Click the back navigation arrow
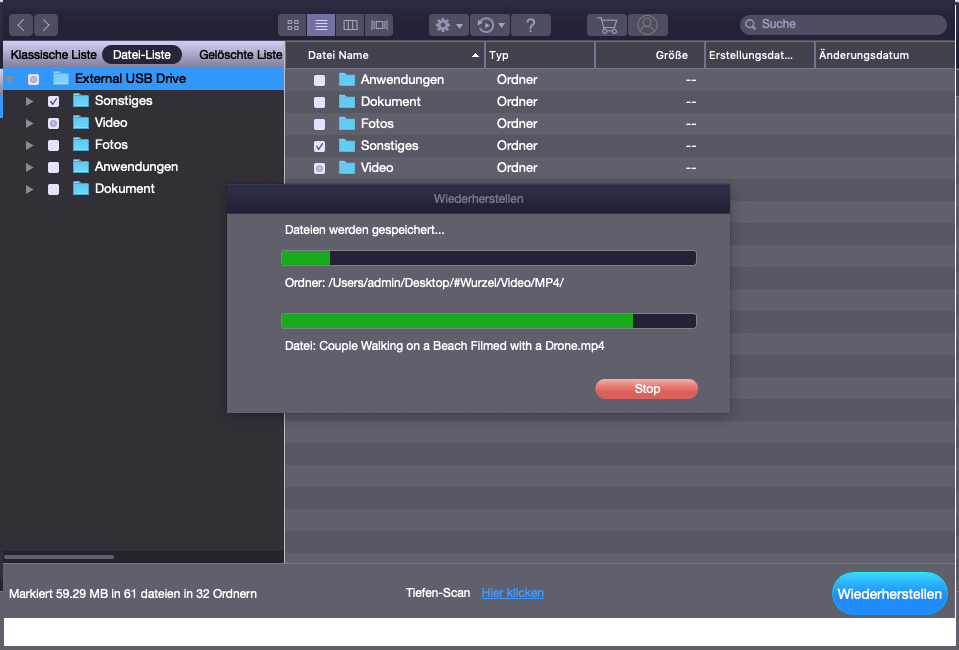This screenshot has width=959, height=650. [x=21, y=24]
